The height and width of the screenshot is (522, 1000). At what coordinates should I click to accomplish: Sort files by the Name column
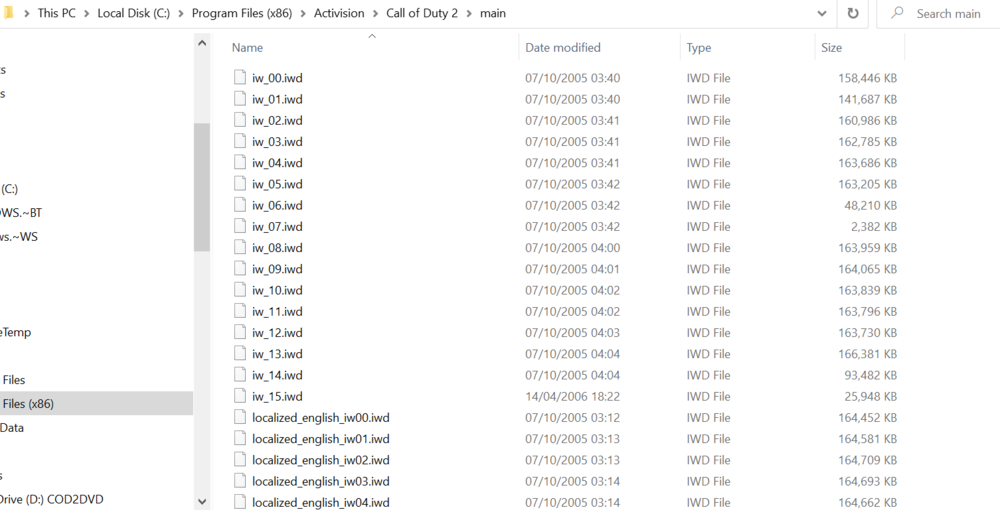coord(248,48)
